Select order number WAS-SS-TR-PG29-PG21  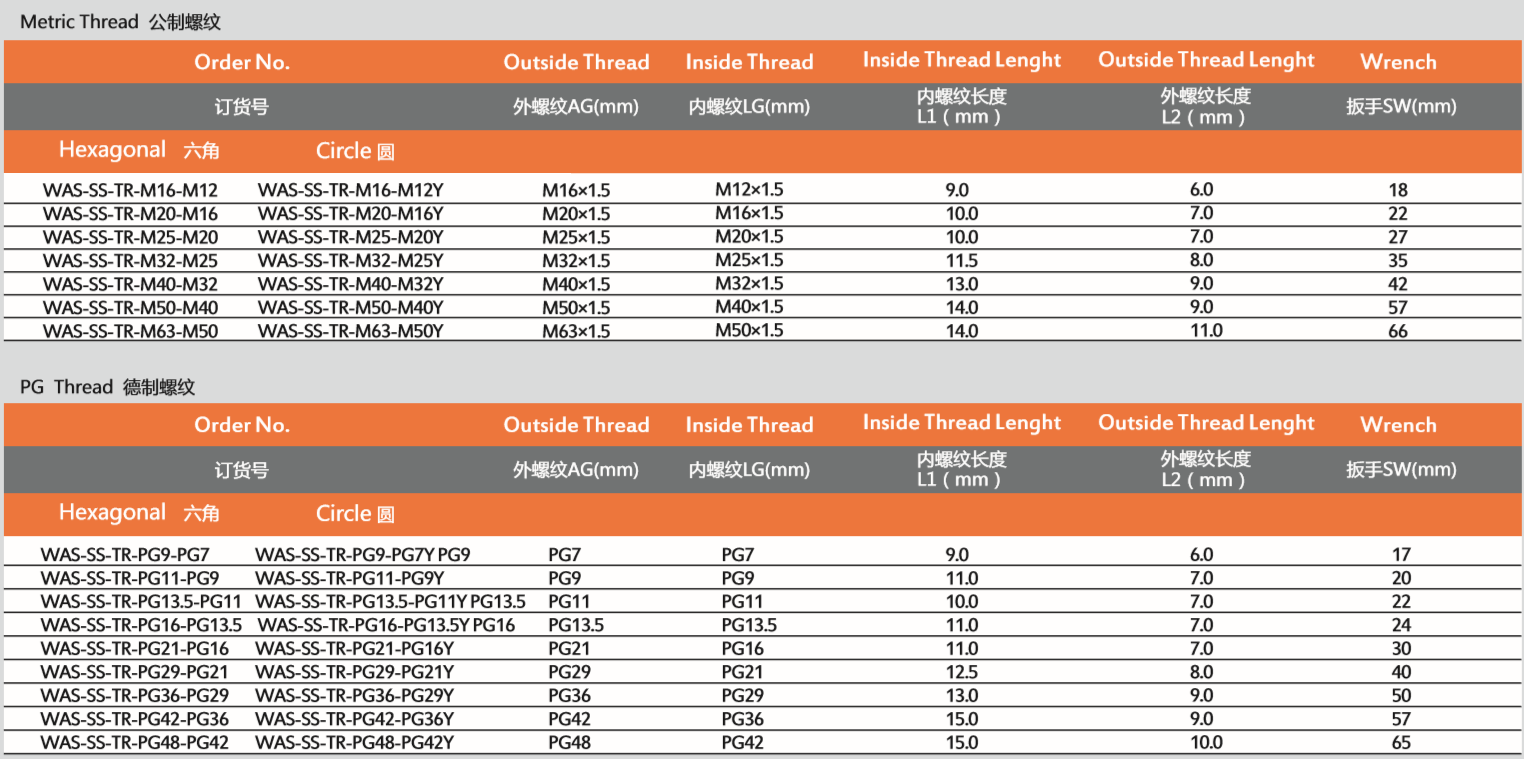pos(135,672)
